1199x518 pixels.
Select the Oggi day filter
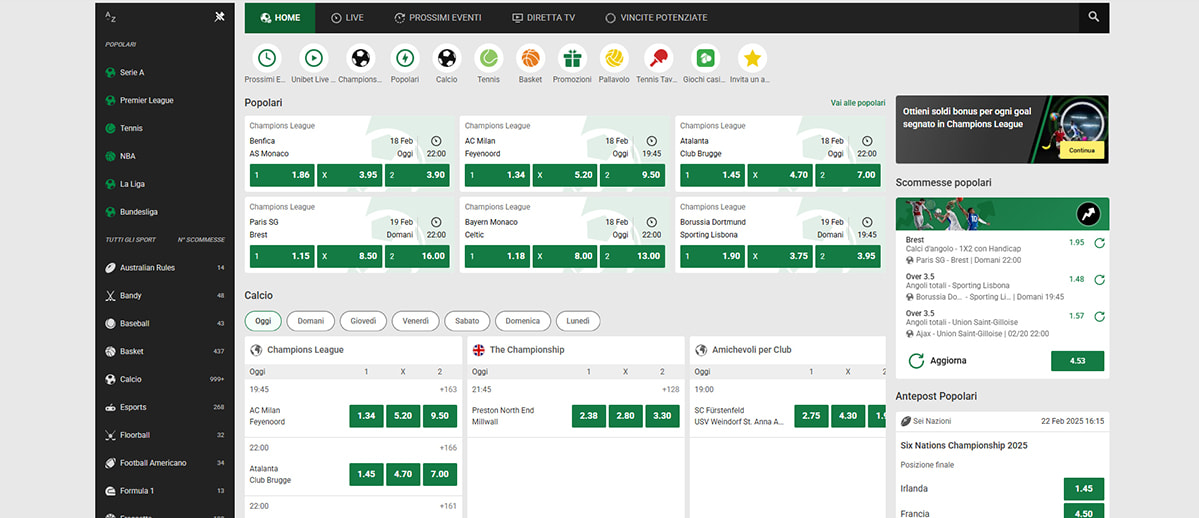[x=263, y=321]
